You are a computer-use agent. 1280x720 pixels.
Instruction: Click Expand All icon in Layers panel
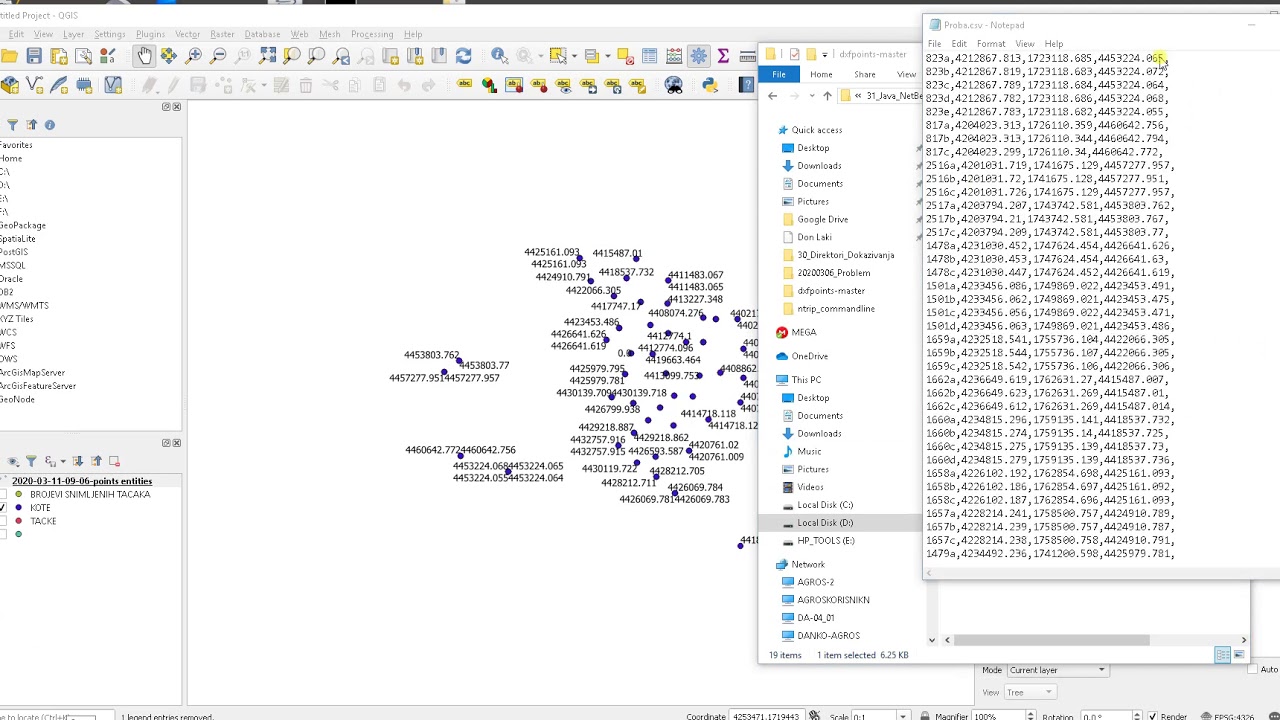pyautogui.click(x=78, y=461)
